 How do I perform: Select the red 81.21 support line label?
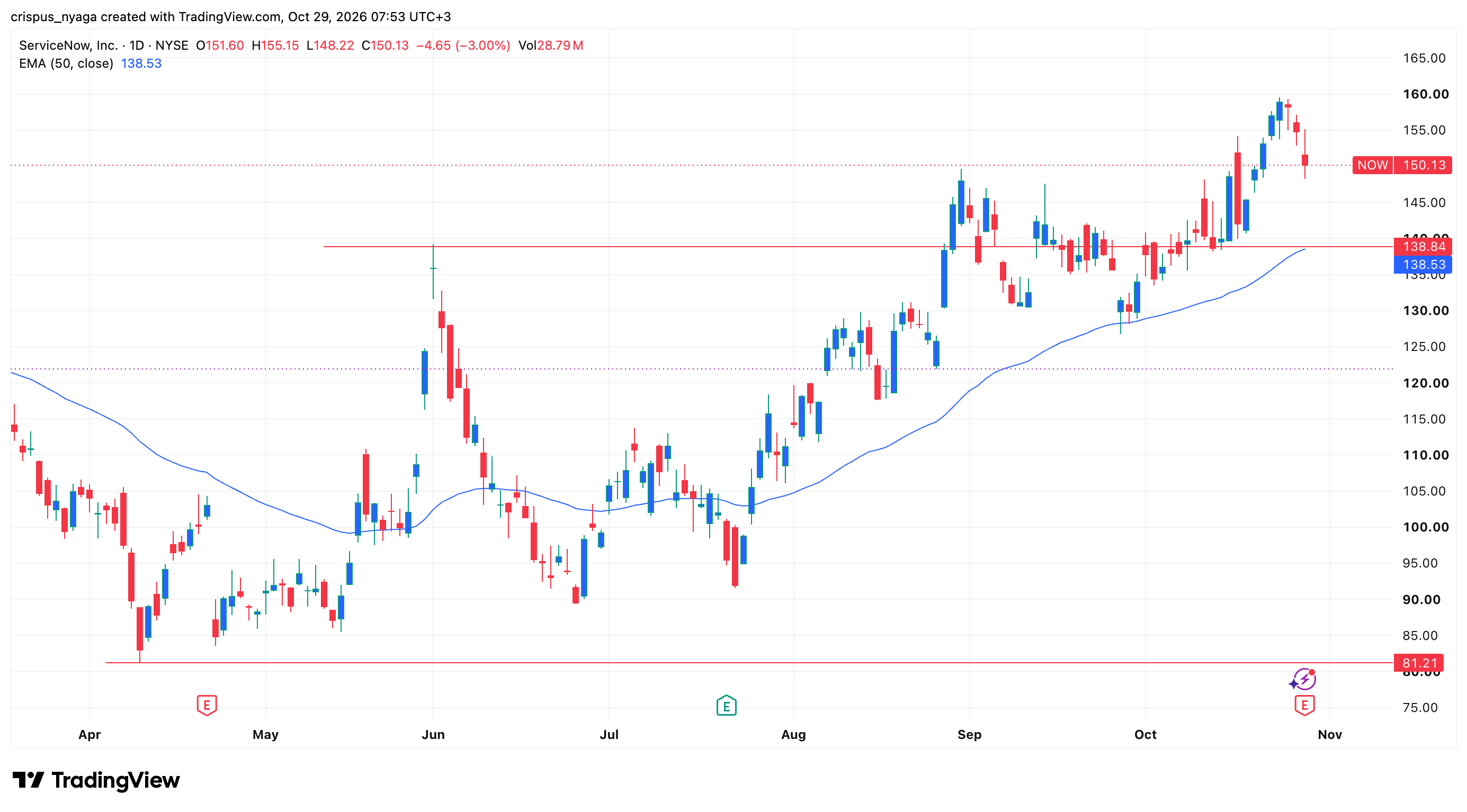pyautogui.click(x=1419, y=663)
